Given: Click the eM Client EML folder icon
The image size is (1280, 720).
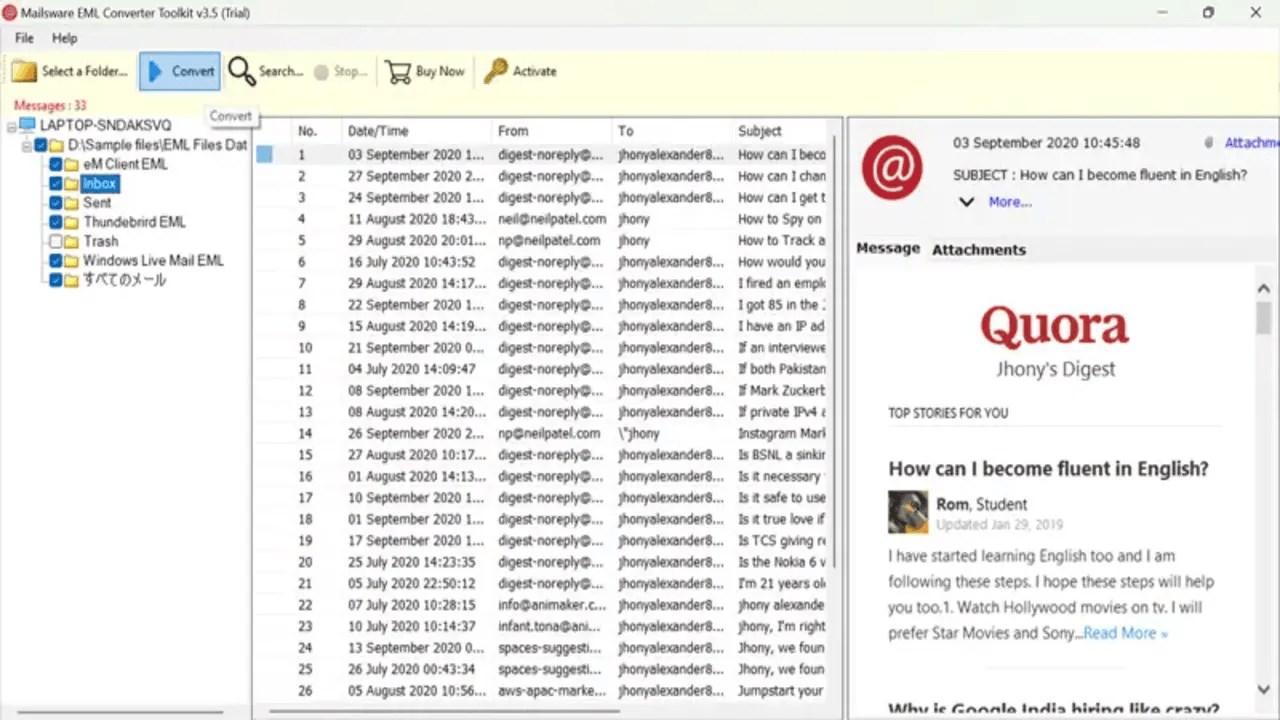Looking at the screenshot, I should (72, 165).
